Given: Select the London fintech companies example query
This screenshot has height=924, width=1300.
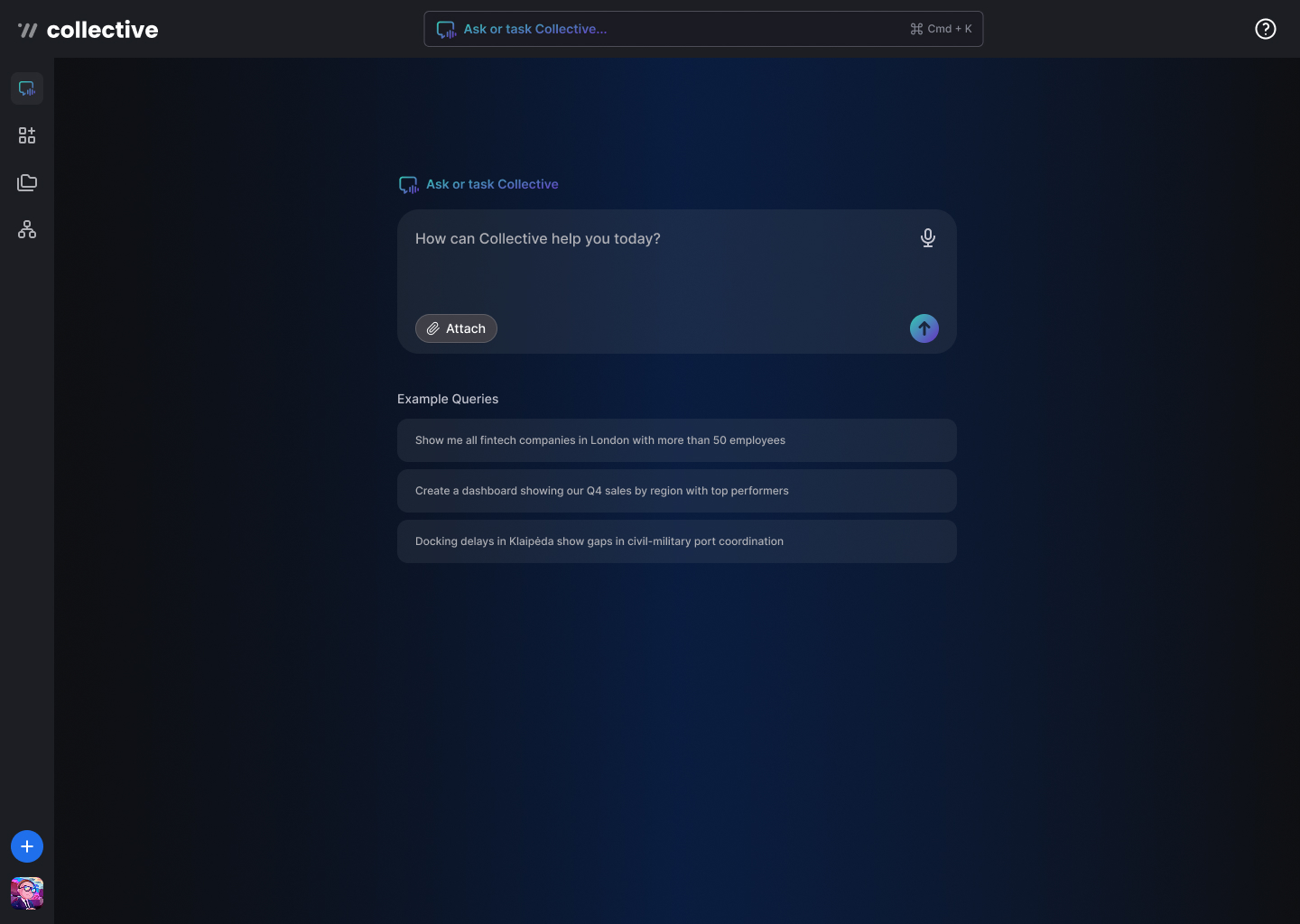Looking at the screenshot, I should click(x=677, y=440).
